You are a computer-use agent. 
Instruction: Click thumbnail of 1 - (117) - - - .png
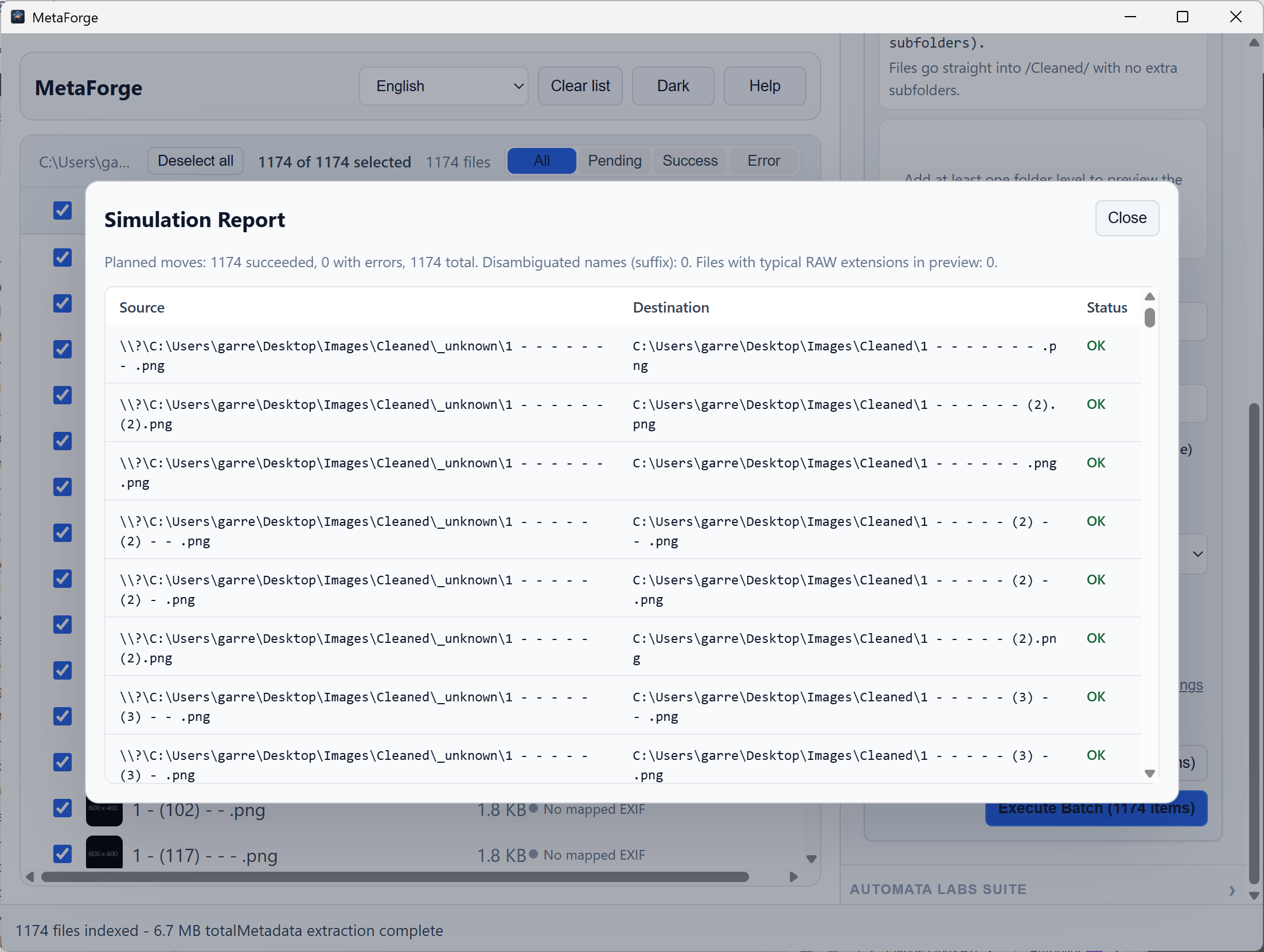[104, 853]
